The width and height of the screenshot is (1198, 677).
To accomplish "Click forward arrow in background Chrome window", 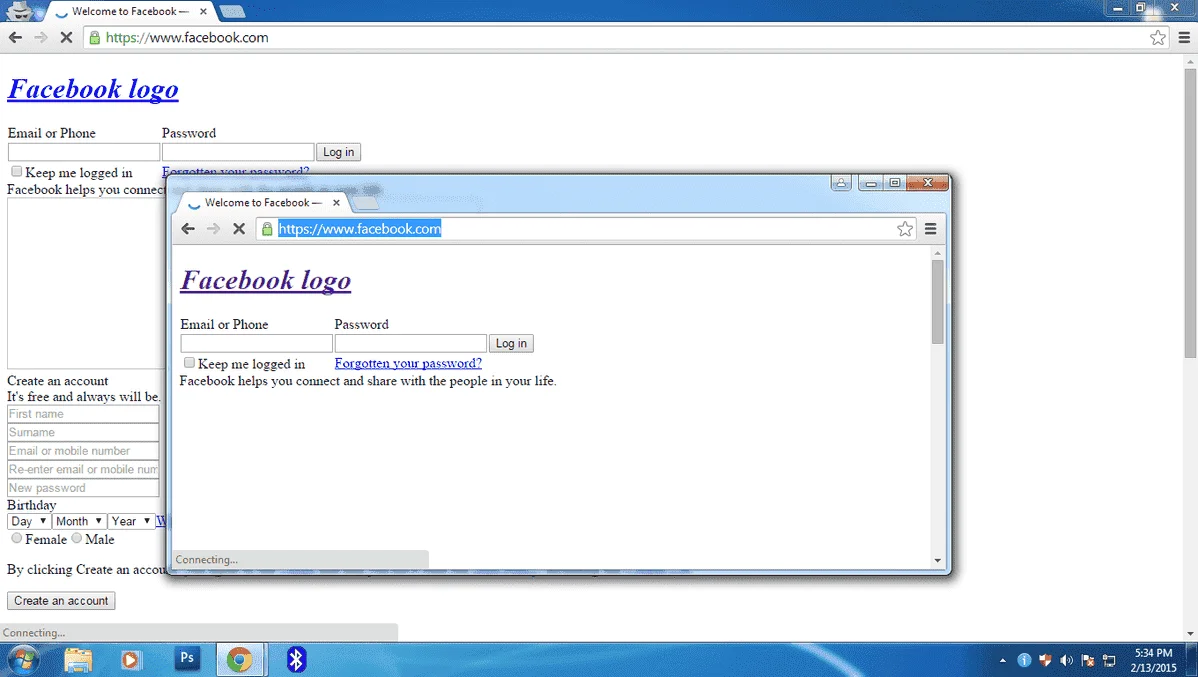I will coord(40,37).
